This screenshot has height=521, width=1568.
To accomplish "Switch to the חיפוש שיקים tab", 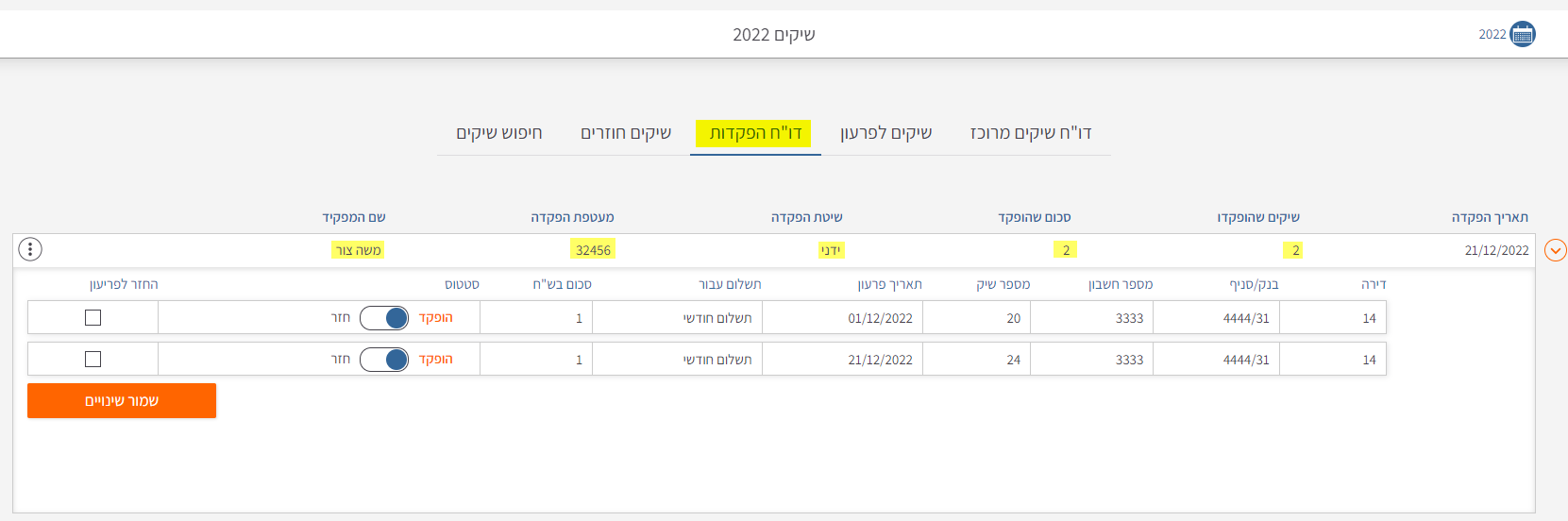I will 499,133.
